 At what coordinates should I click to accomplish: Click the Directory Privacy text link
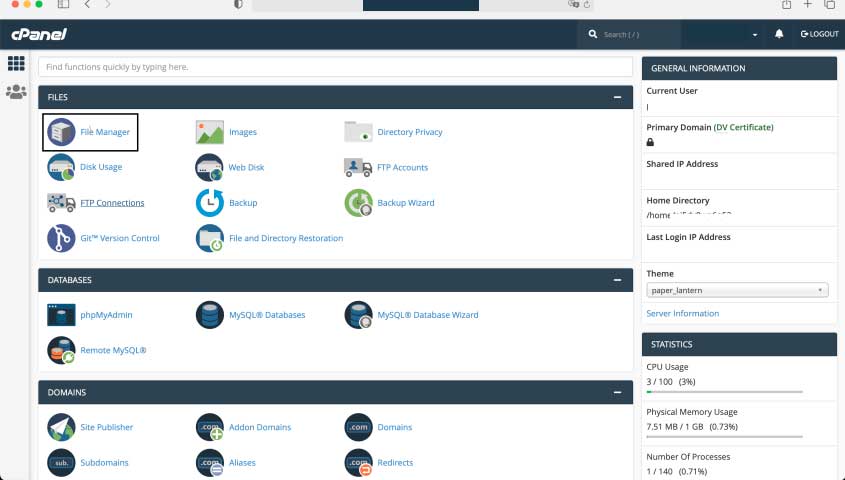click(x=410, y=132)
